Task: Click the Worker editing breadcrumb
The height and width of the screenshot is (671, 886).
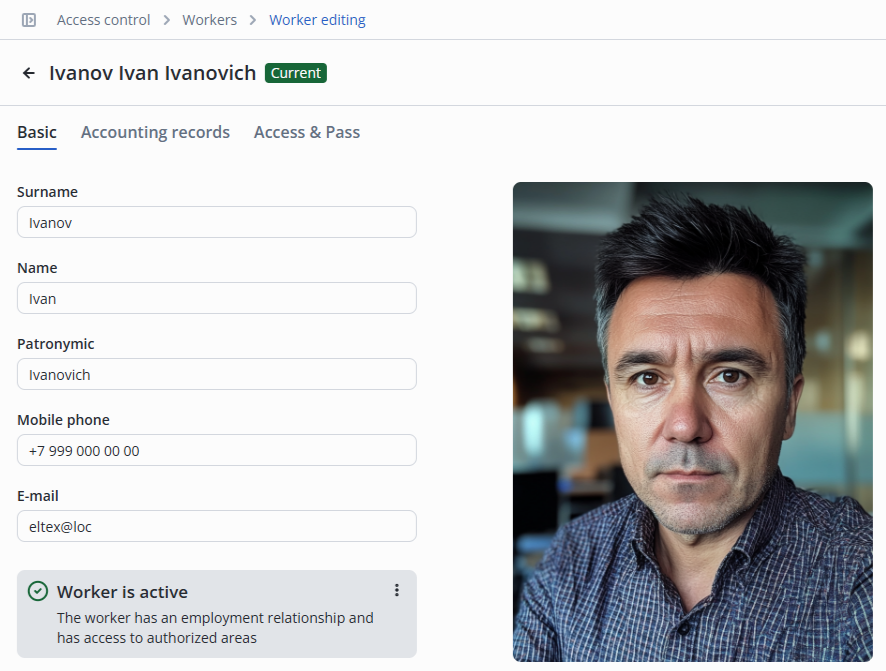Action: point(317,20)
